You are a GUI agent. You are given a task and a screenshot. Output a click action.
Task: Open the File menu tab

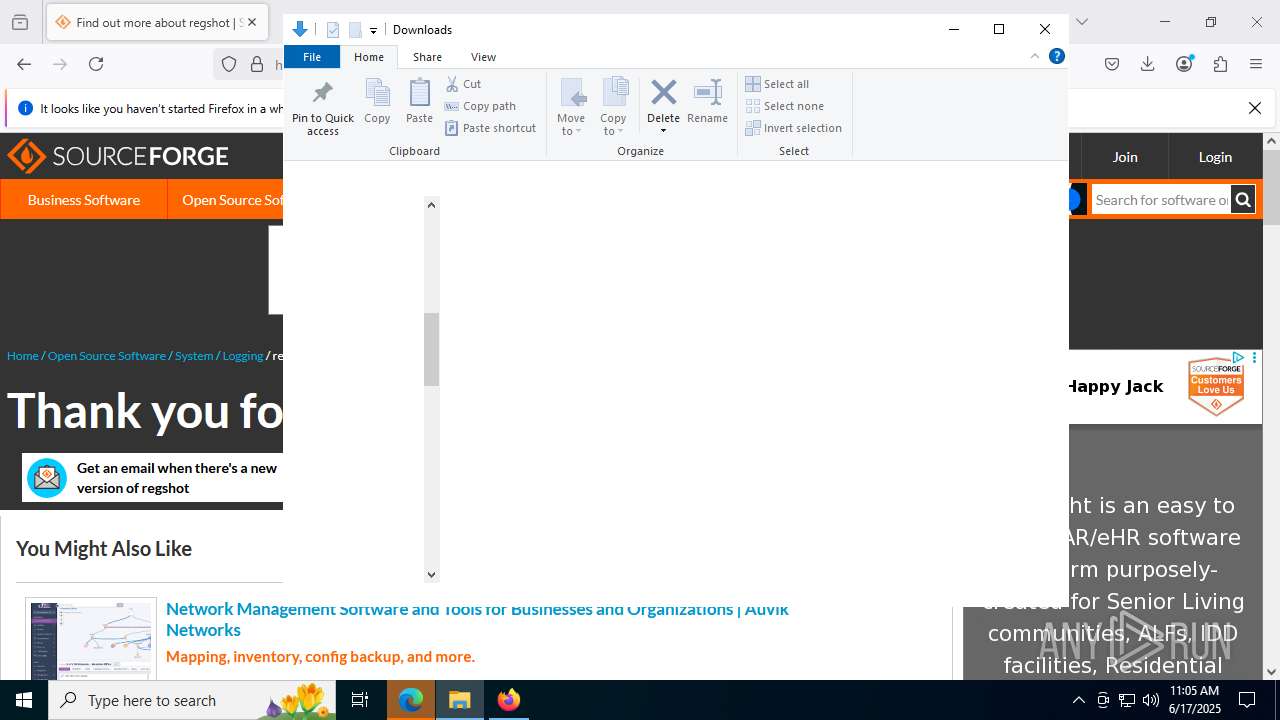[312, 57]
